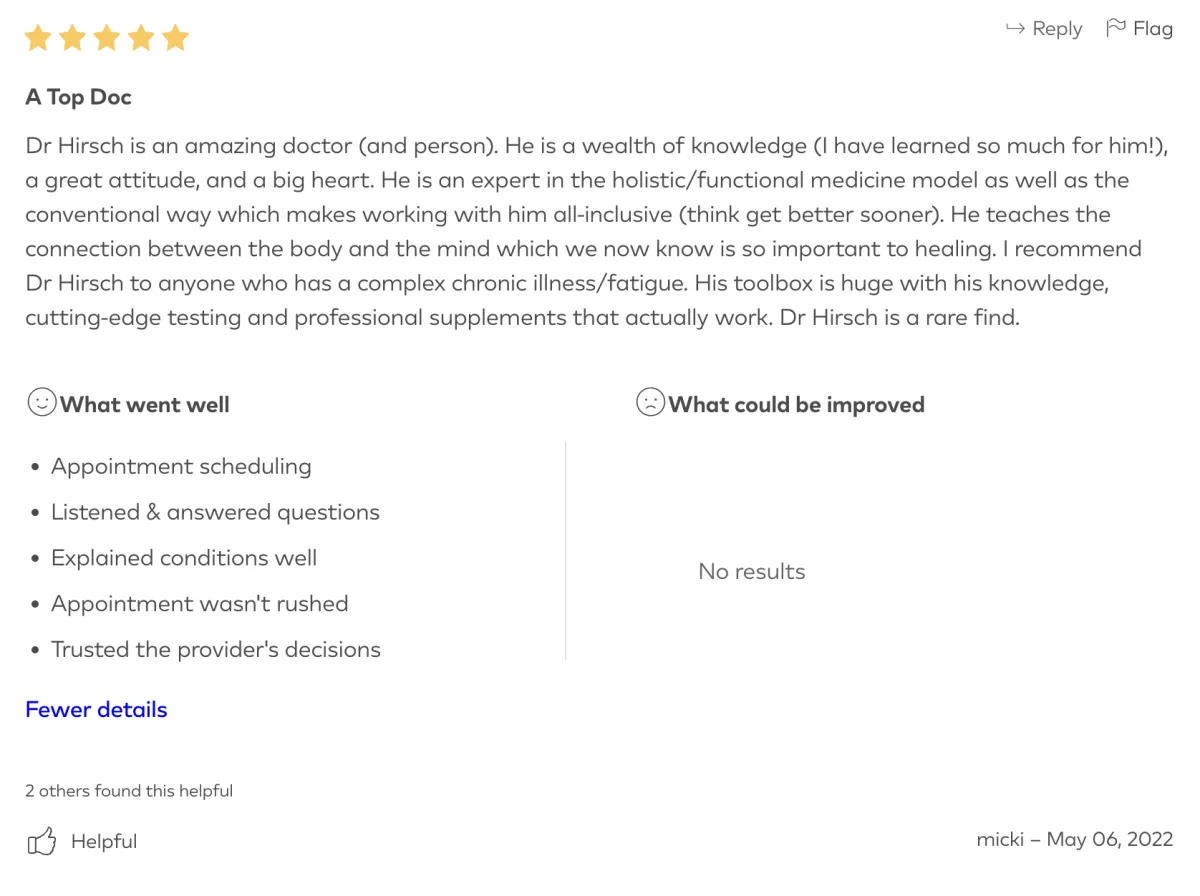The image size is (1200, 896).
Task: Select 'Appointment scheduling' list item
Action: 181,467
